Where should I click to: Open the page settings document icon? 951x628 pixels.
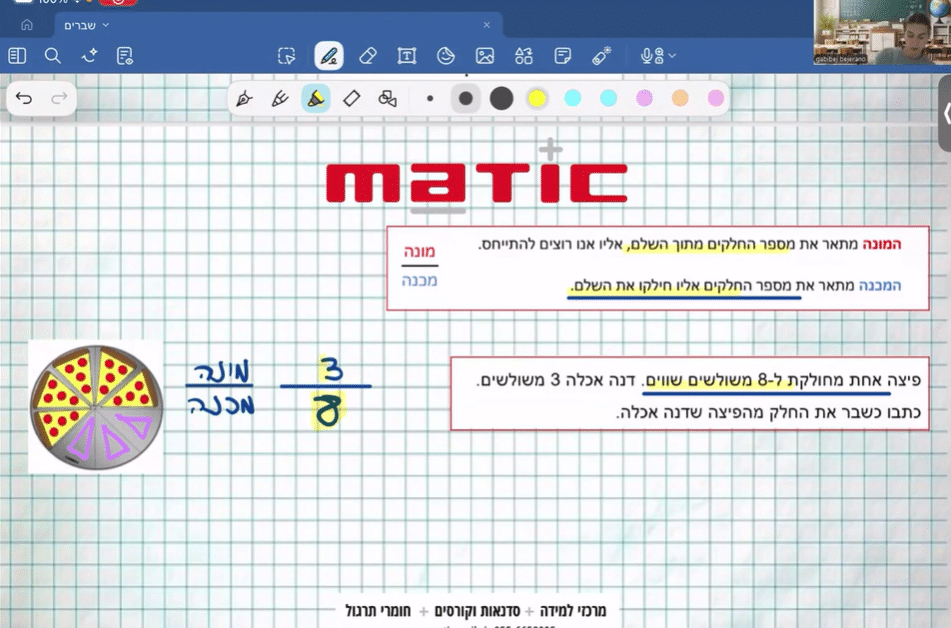[124, 56]
